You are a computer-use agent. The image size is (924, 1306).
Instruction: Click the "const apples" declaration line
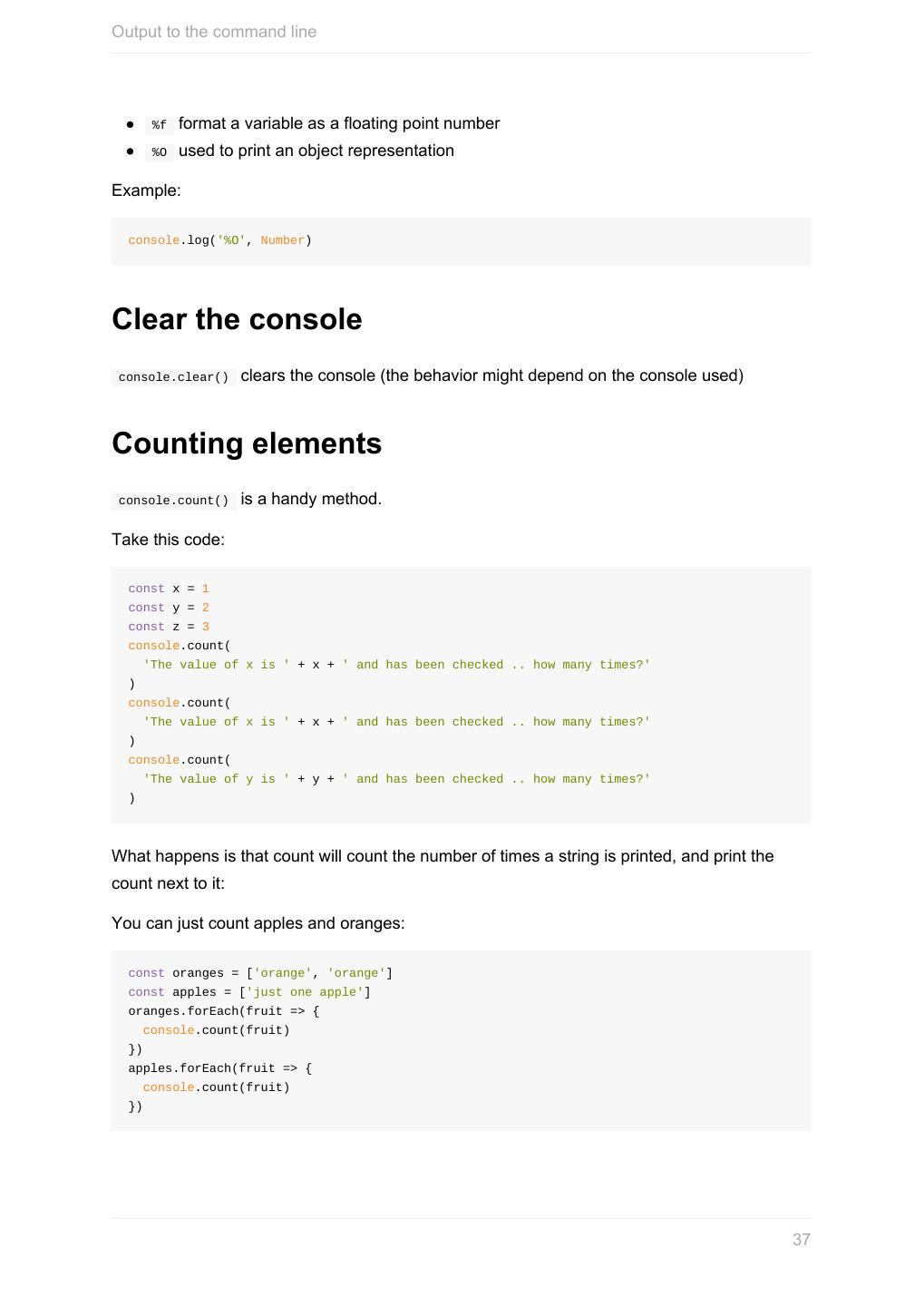tap(249, 992)
